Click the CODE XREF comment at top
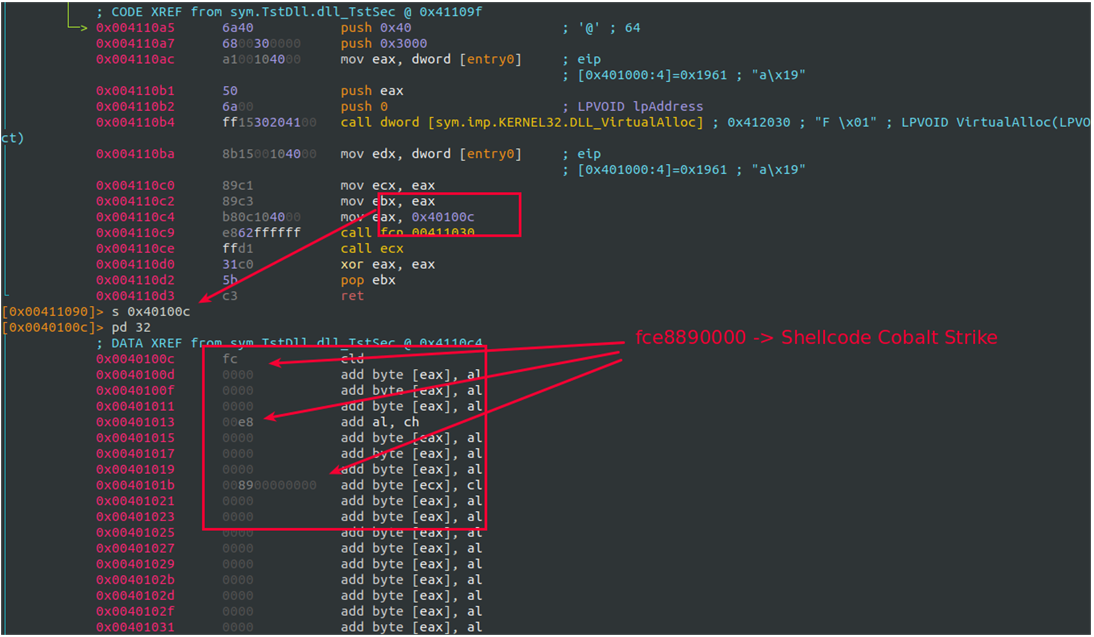 click(290, 12)
